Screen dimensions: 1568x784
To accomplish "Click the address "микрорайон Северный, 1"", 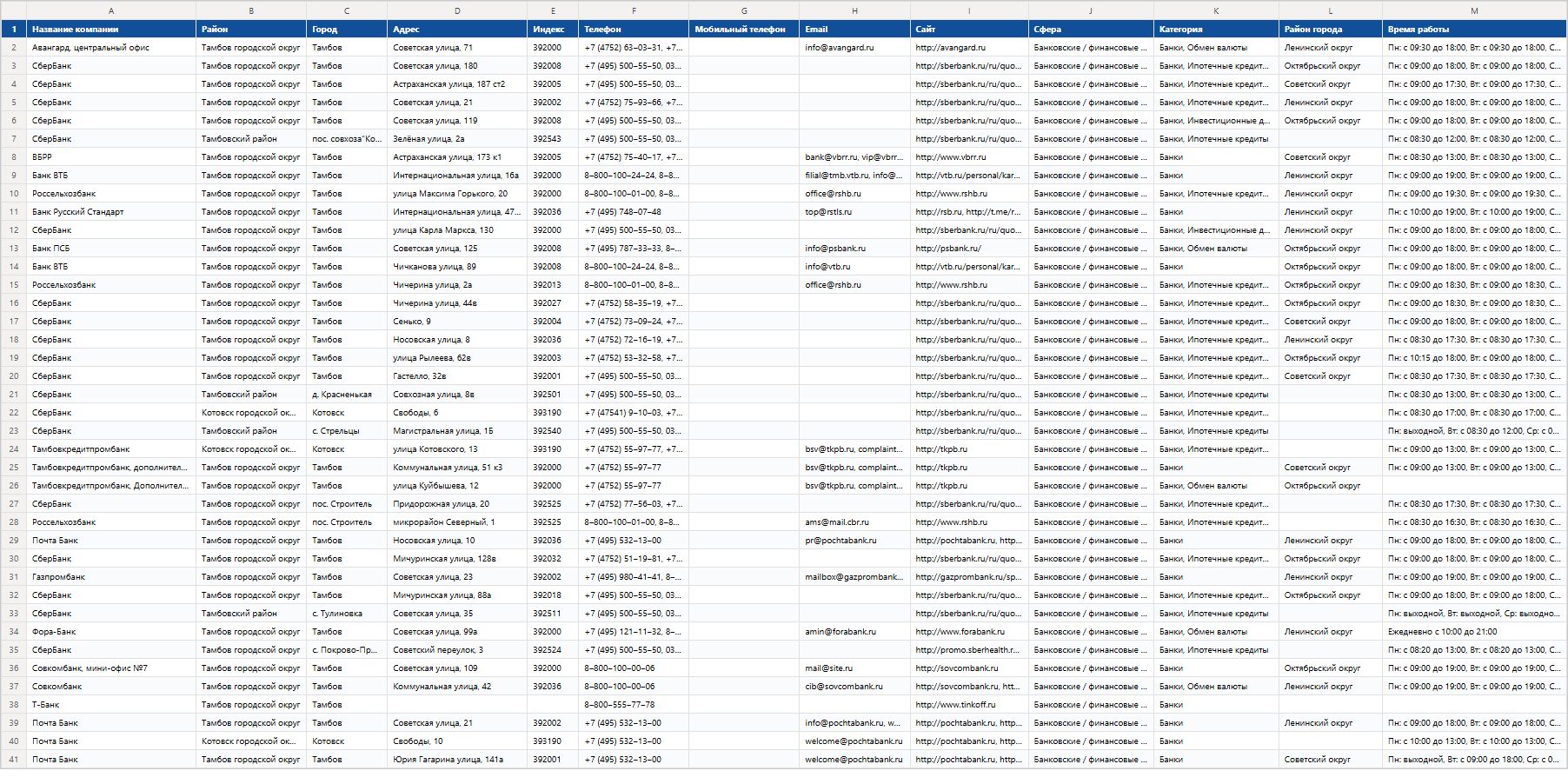I will 457,522.
